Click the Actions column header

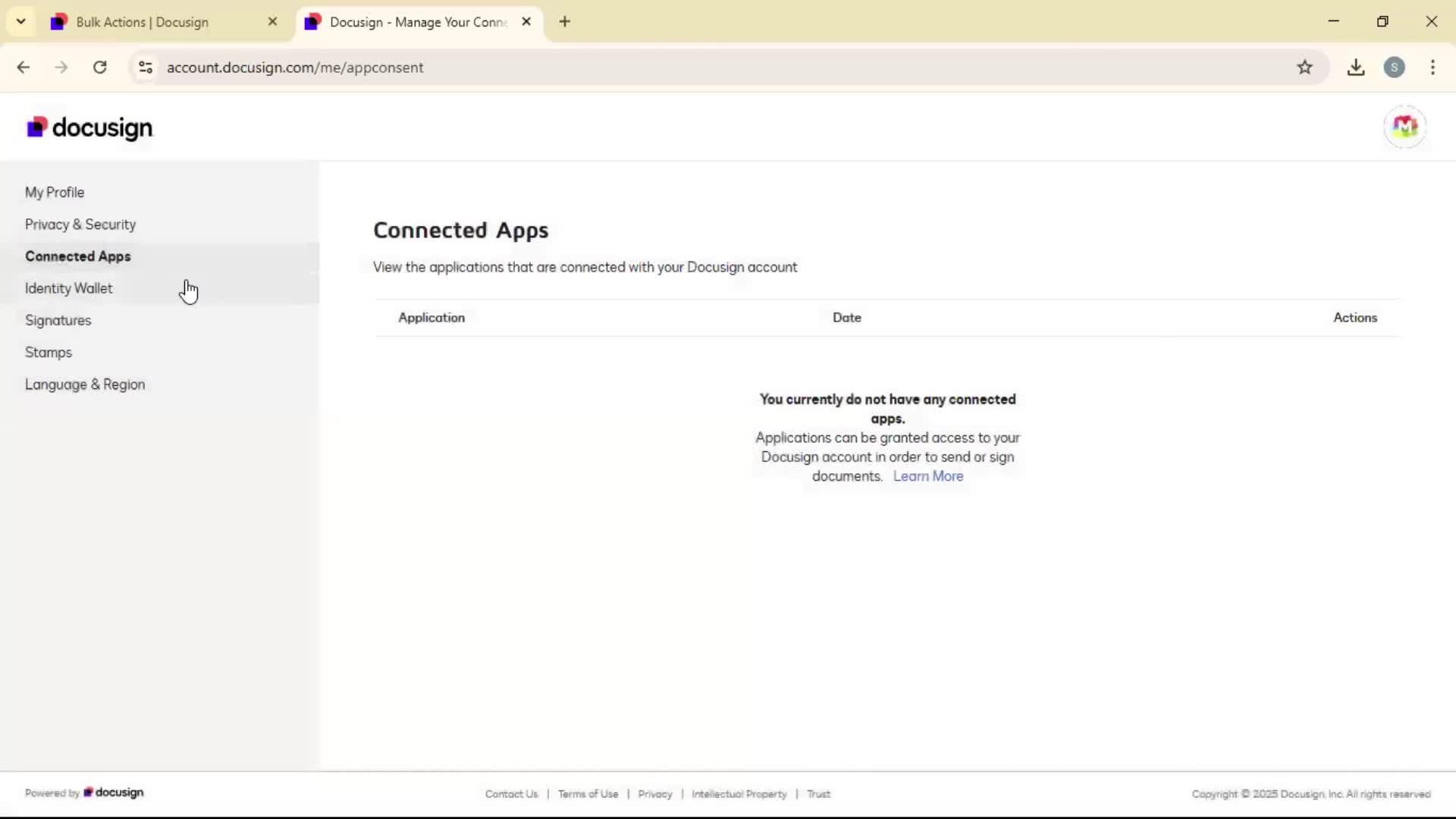click(x=1355, y=318)
